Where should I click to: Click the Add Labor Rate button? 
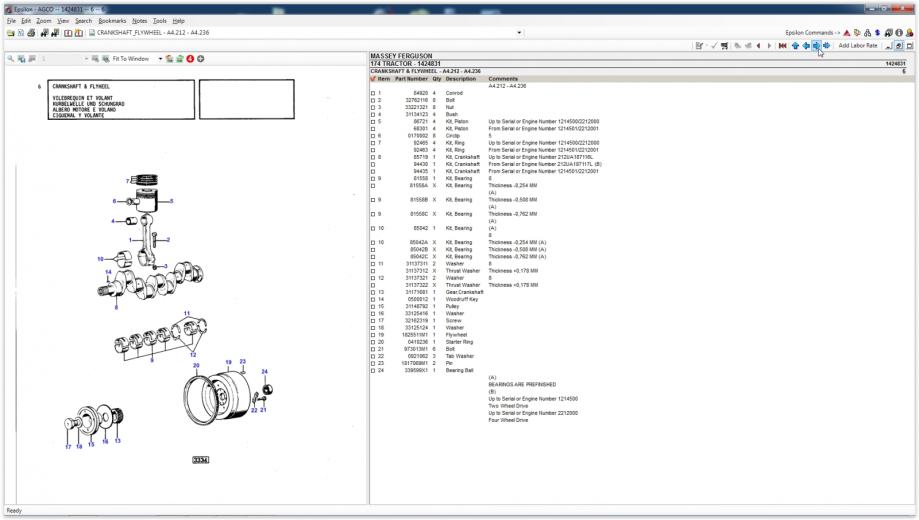click(x=857, y=46)
